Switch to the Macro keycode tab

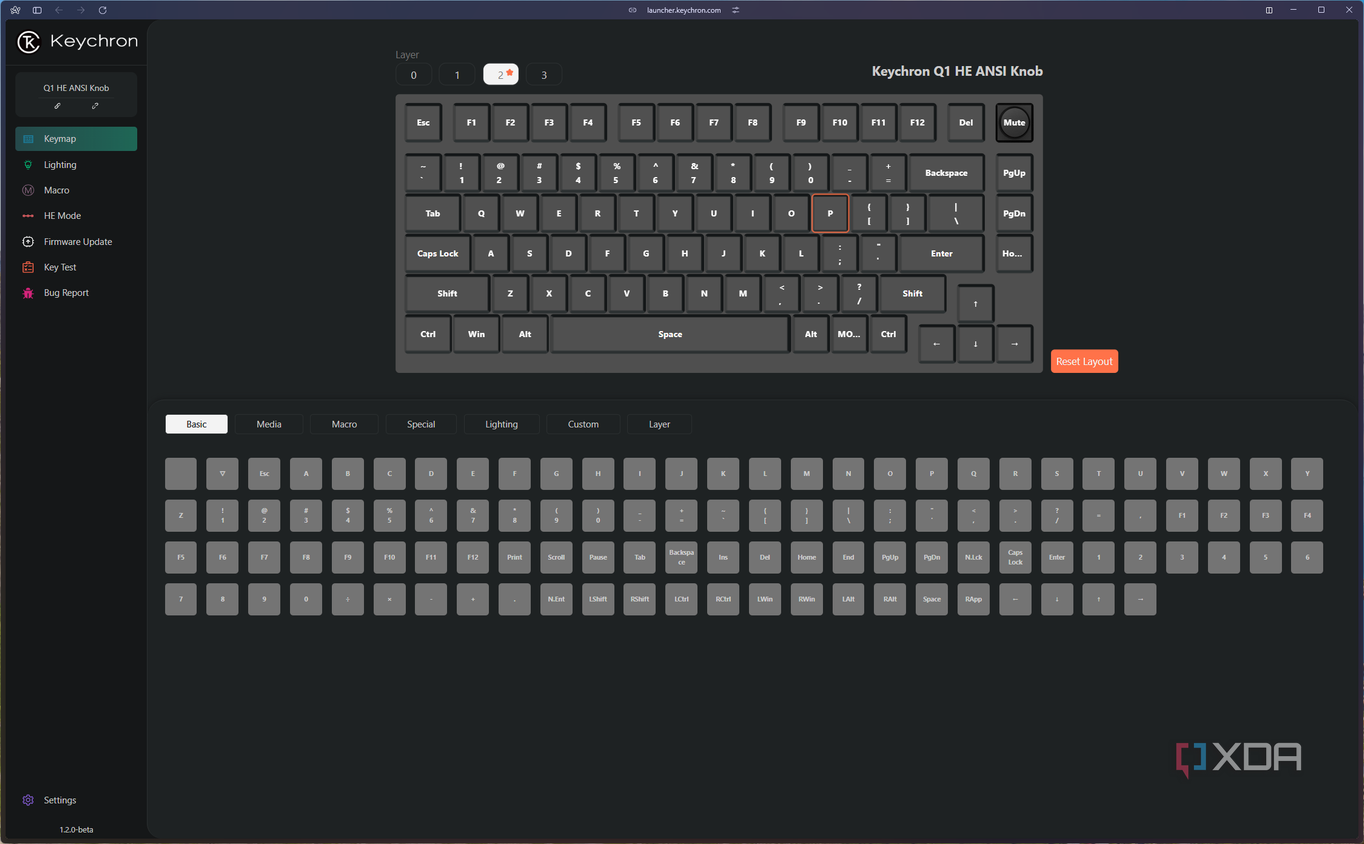(344, 424)
